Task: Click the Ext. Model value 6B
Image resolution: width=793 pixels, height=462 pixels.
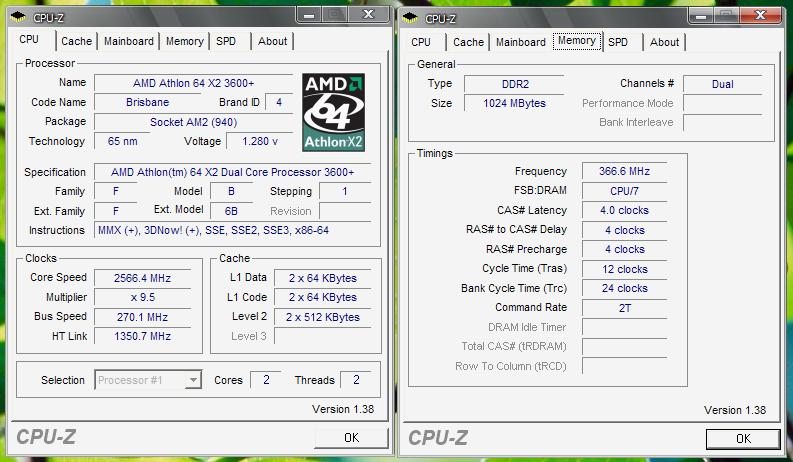Action: (231, 211)
